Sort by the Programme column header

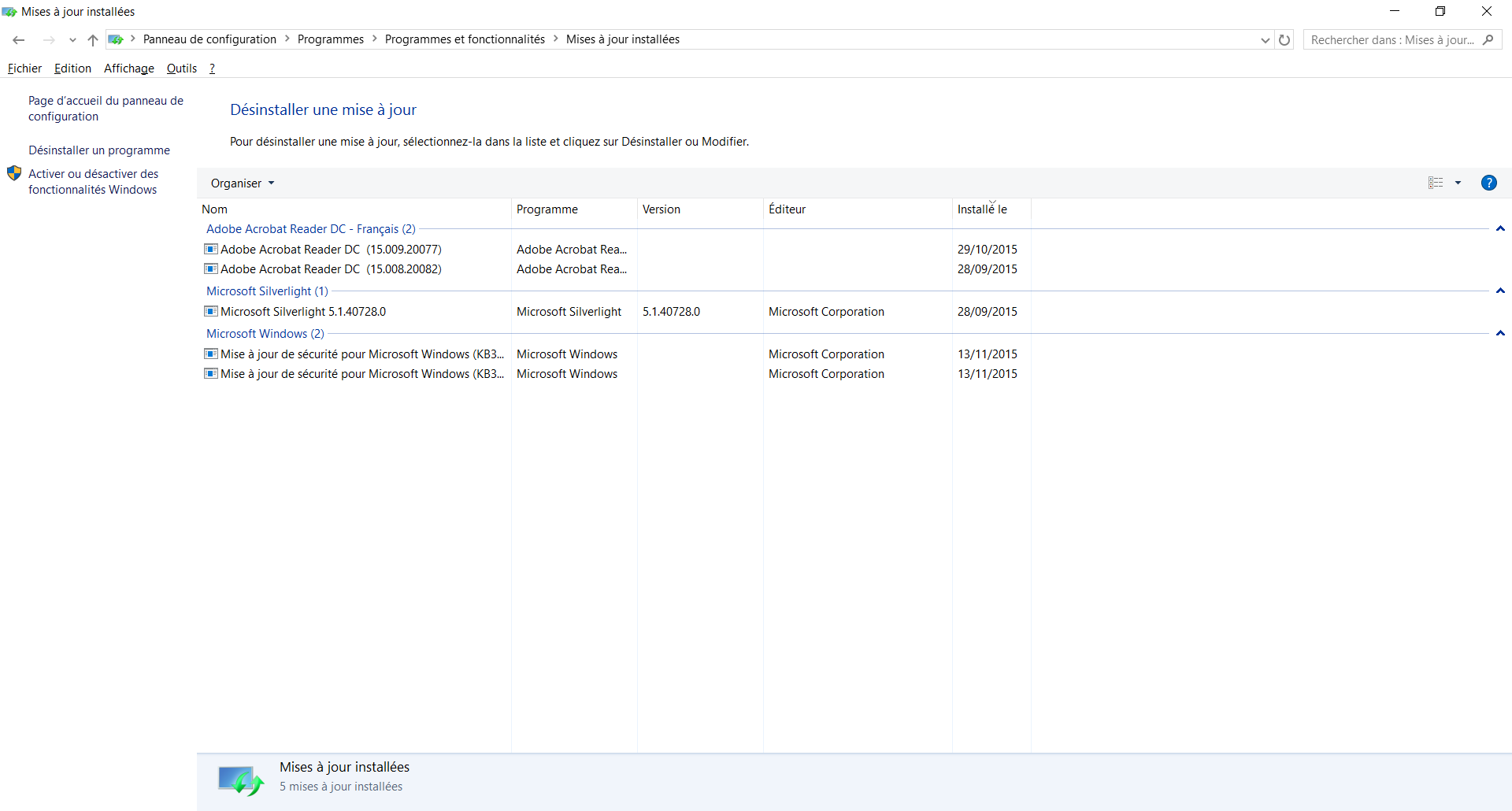(x=574, y=209)
